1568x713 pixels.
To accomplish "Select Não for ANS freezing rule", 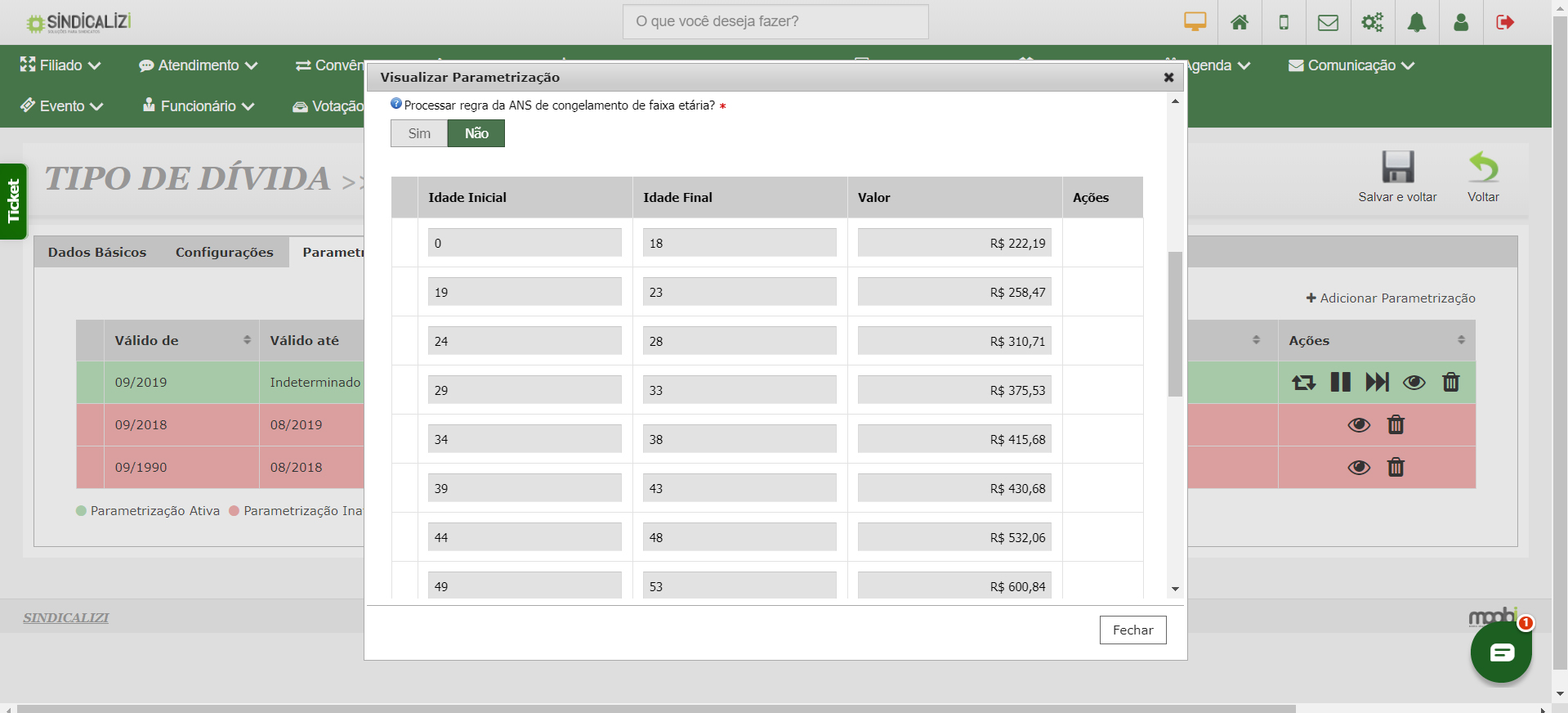I will pyautogui.click(x=476, y=133).
